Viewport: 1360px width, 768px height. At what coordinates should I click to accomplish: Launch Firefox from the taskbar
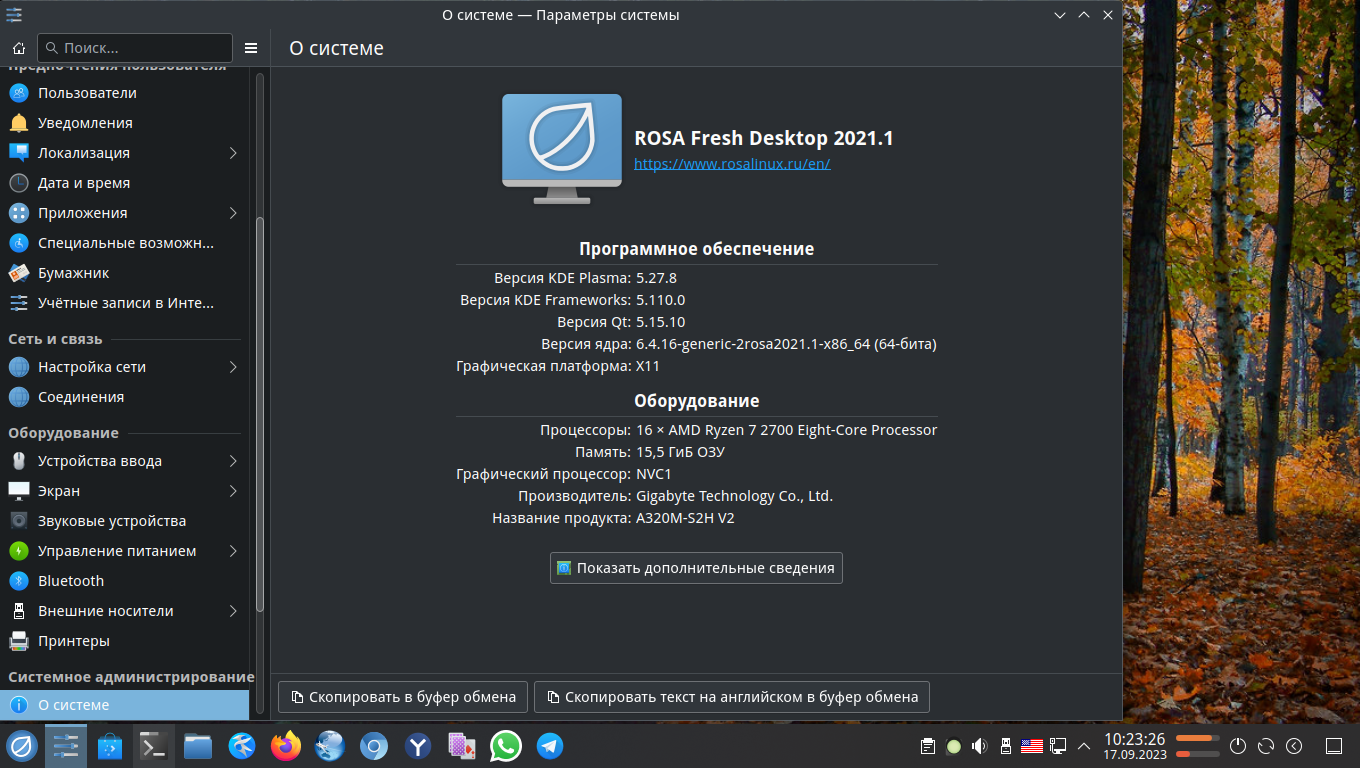point(286,746)
